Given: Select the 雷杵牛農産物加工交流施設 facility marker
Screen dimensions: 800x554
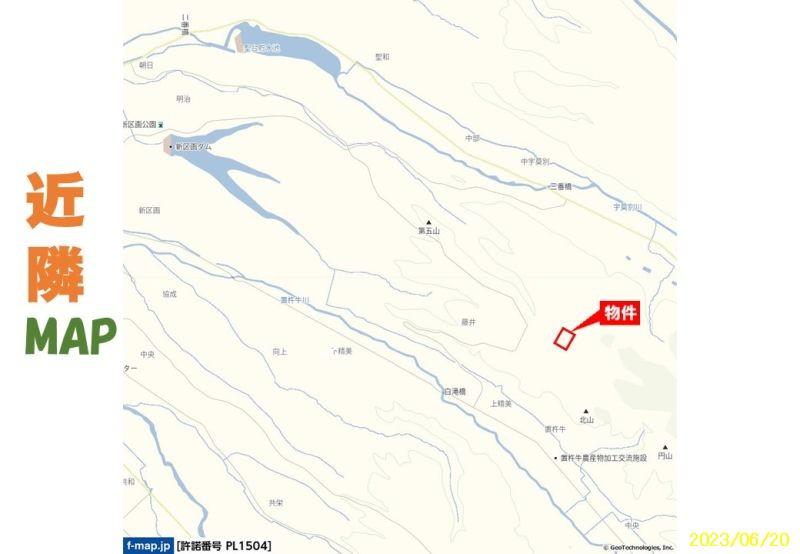Looking at the screenshot, I should coord(556,458).
